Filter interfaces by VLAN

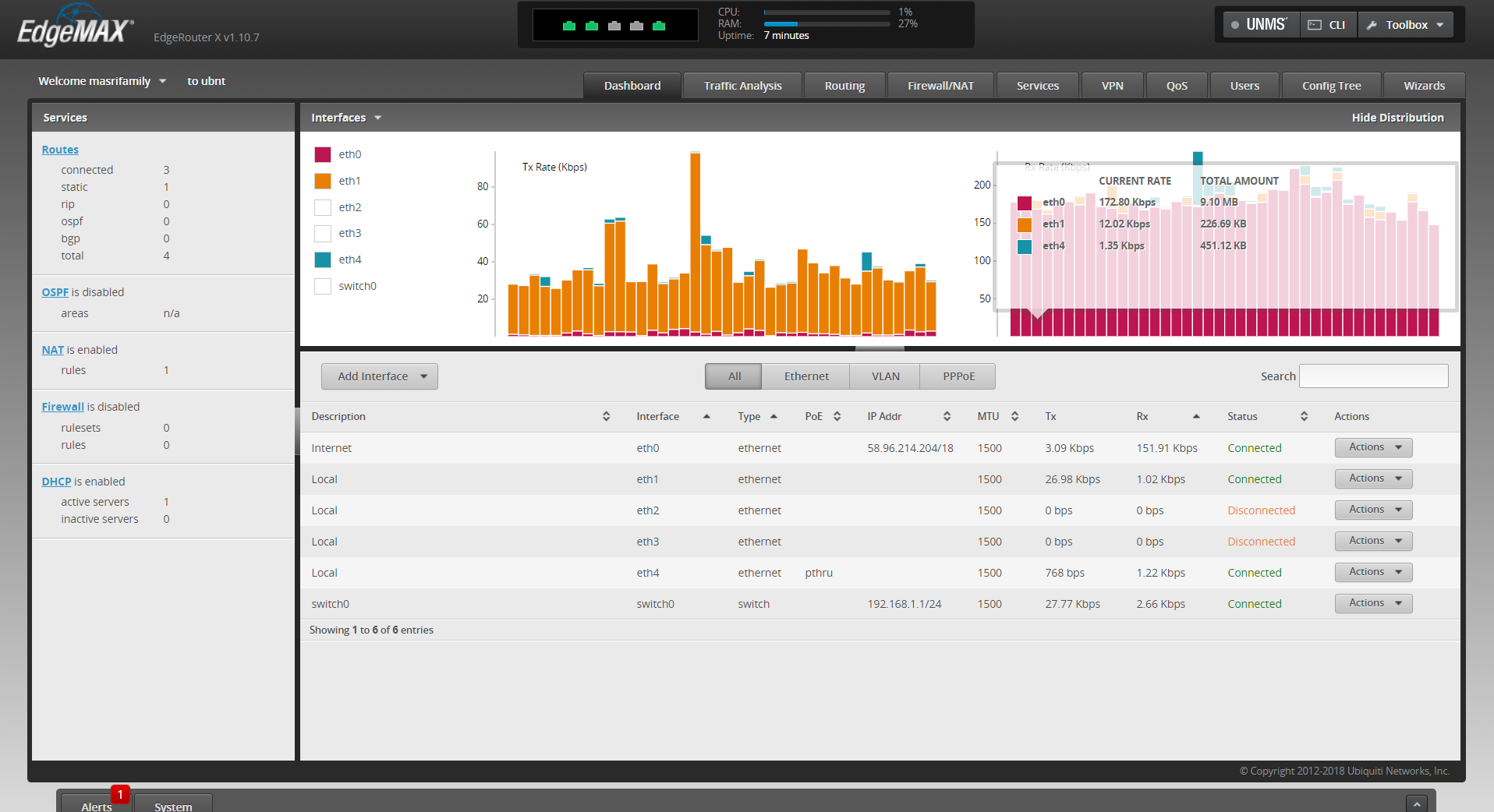tap(885, 376)
